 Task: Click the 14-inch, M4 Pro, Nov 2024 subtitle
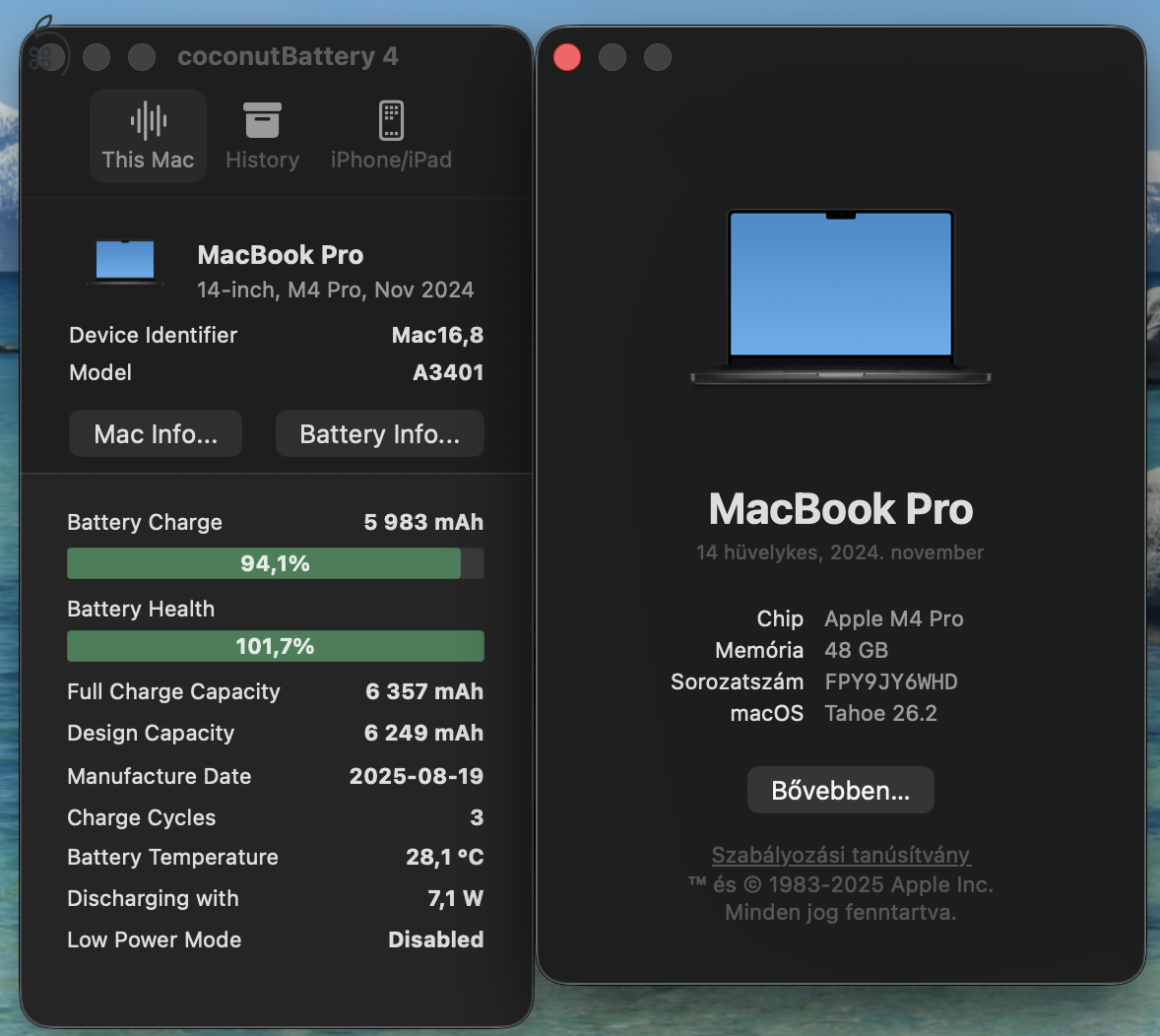point(335,291)
